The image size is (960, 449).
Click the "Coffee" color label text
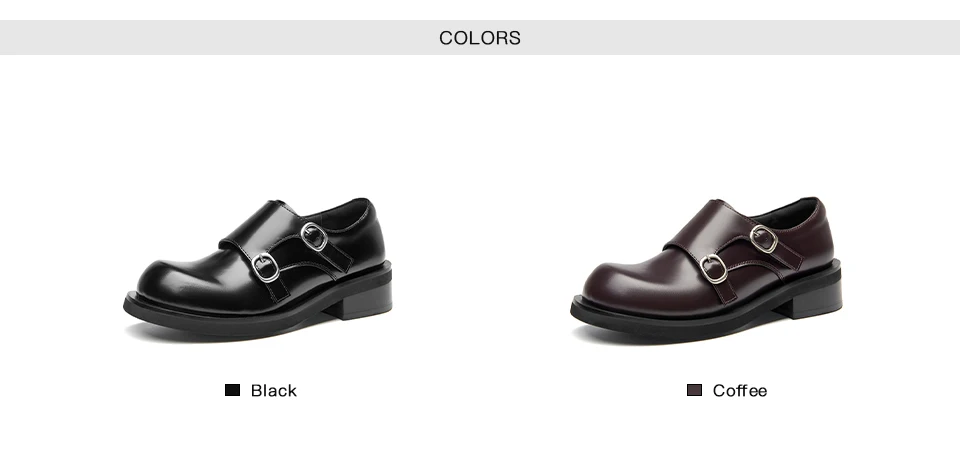pyautogui.click(x=740, y=391)
